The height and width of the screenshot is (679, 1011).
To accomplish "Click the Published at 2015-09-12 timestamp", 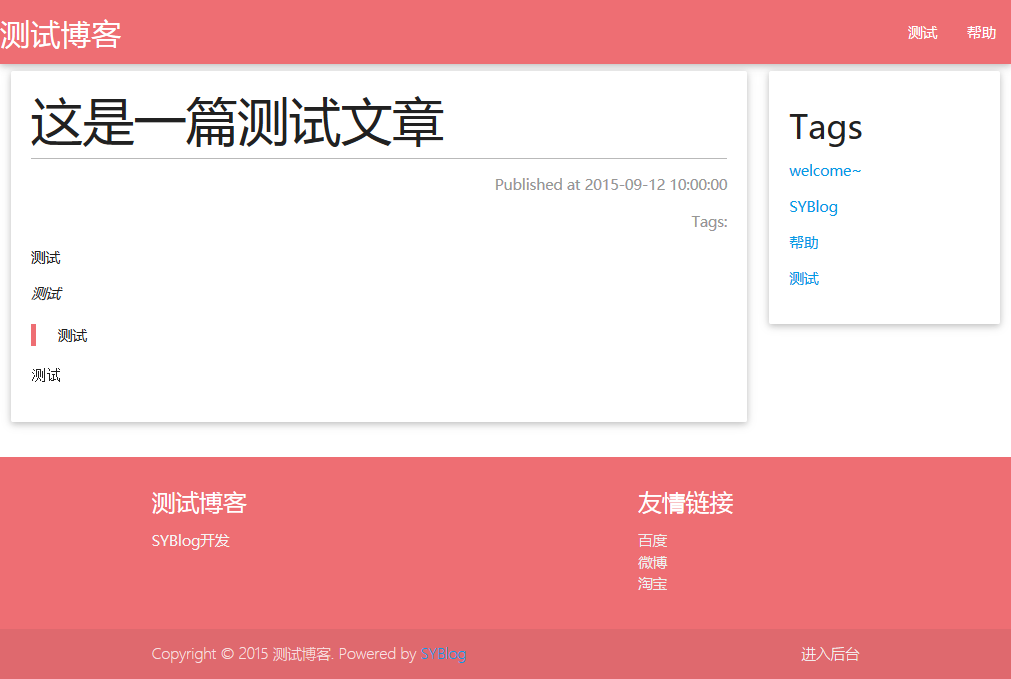I will [610, 185].
